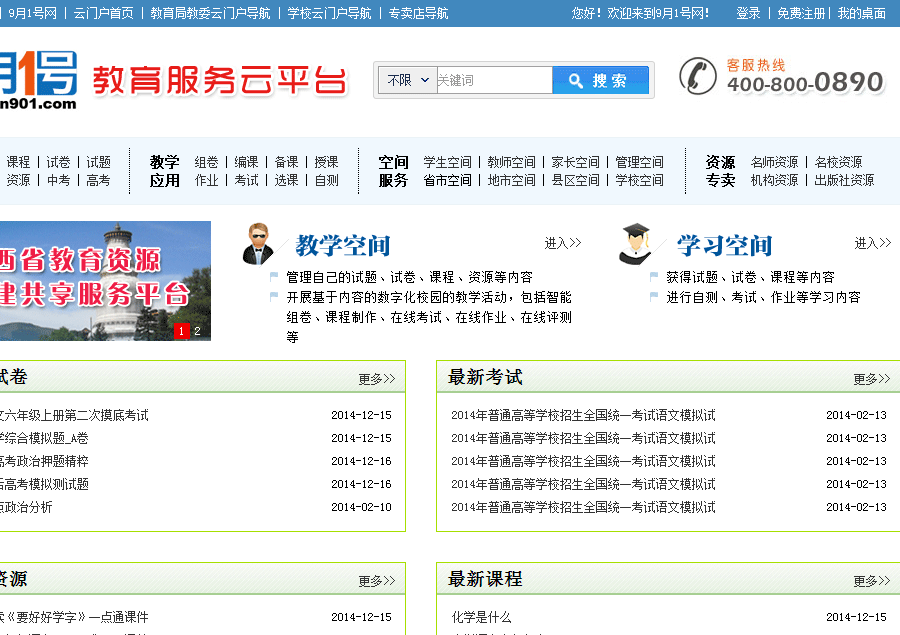Click the 山西省教育资源 banner image
The width and height of the screenshot is (900, 635).
[100, 280]
